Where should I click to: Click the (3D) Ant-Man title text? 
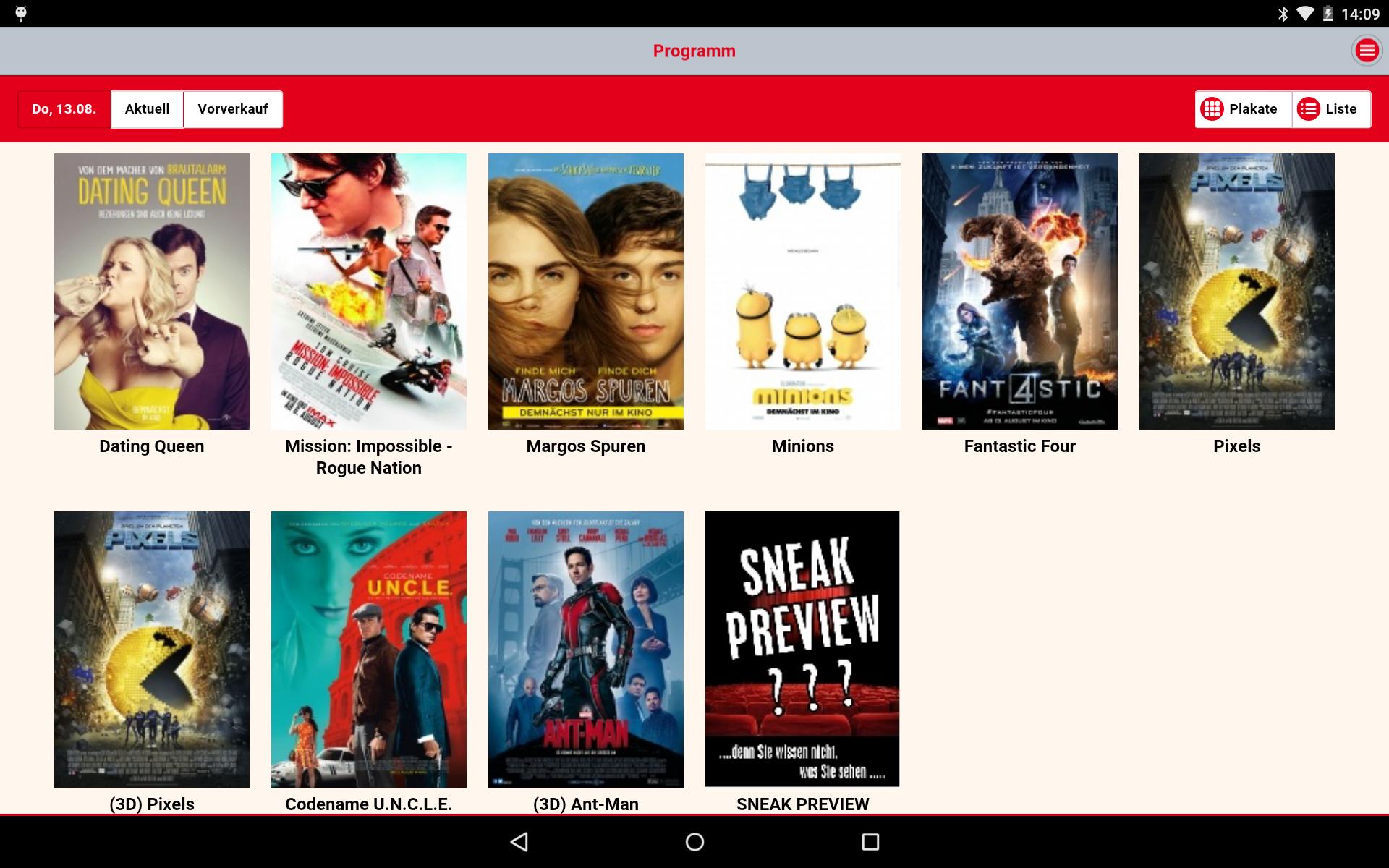coord(586,804)
